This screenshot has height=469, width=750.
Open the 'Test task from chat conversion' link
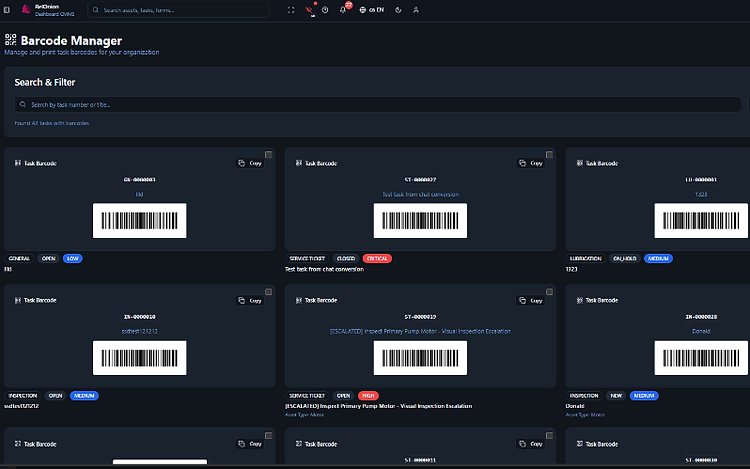pyautogui.click(x=420, y=194)
